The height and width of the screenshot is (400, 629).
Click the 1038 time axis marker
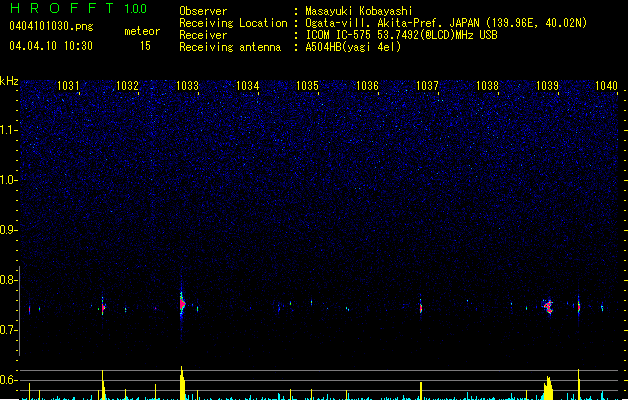487,86
